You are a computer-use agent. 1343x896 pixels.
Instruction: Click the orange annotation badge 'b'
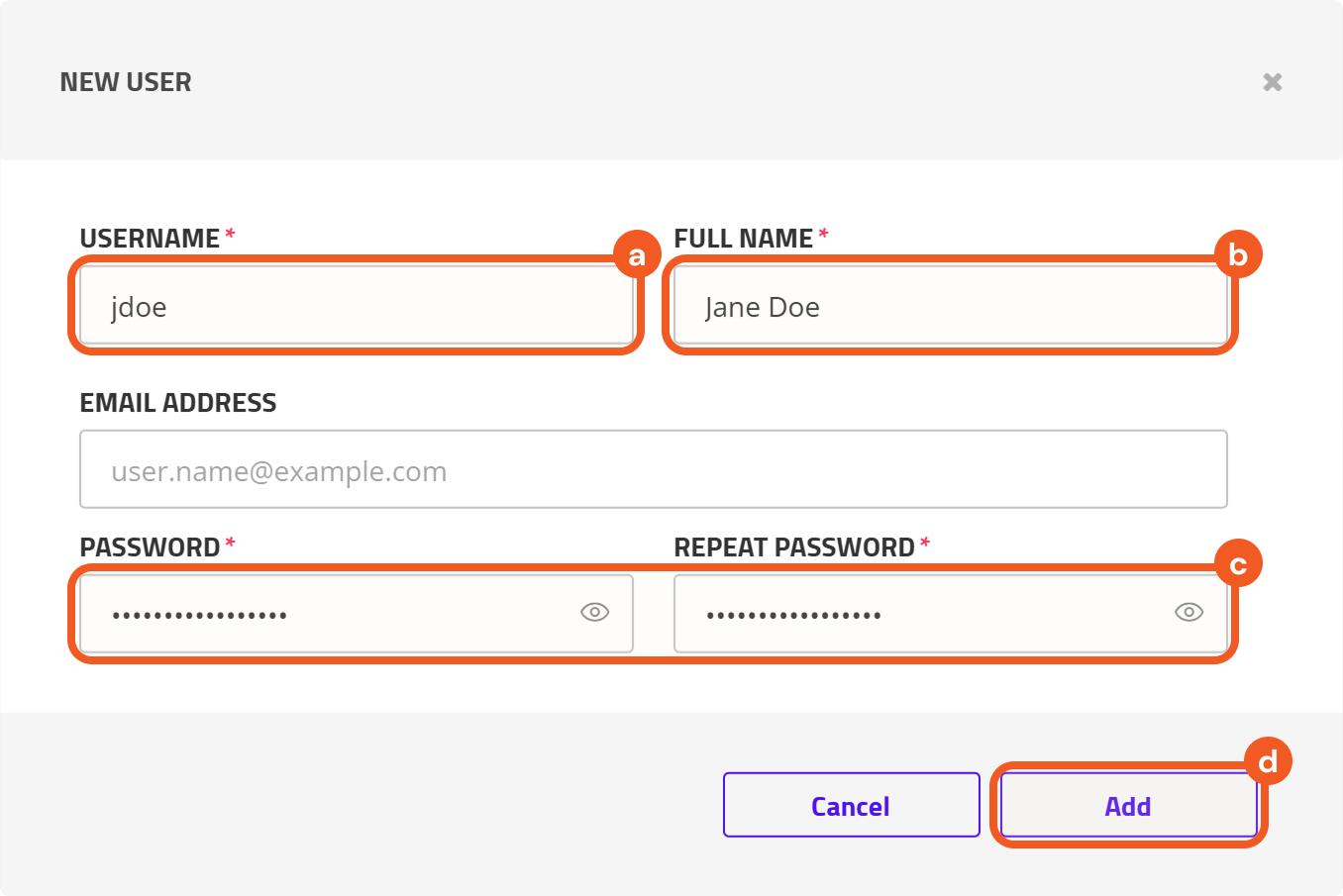1238,255
